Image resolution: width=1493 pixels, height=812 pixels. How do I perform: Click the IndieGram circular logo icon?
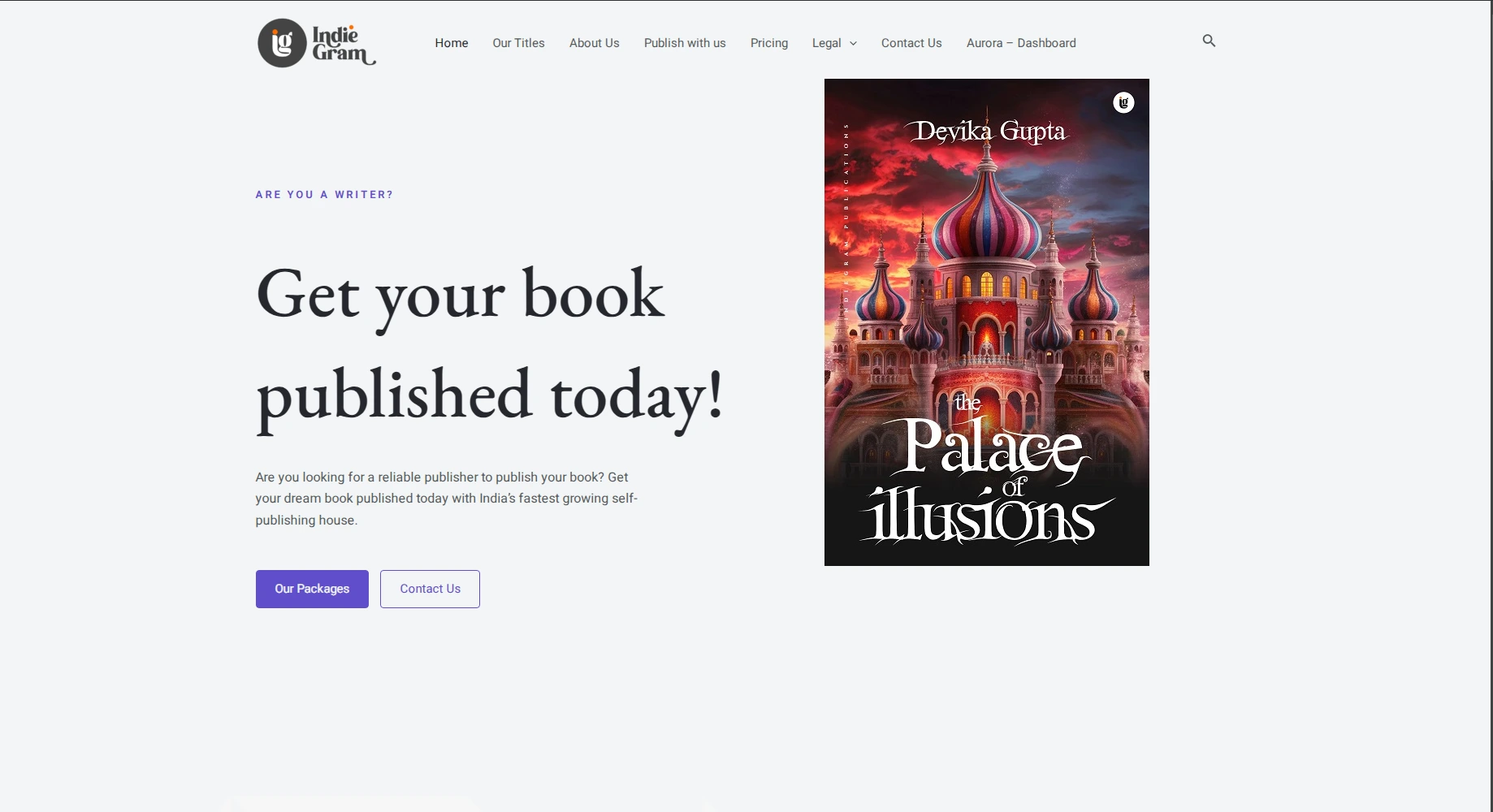coord(282,43)
